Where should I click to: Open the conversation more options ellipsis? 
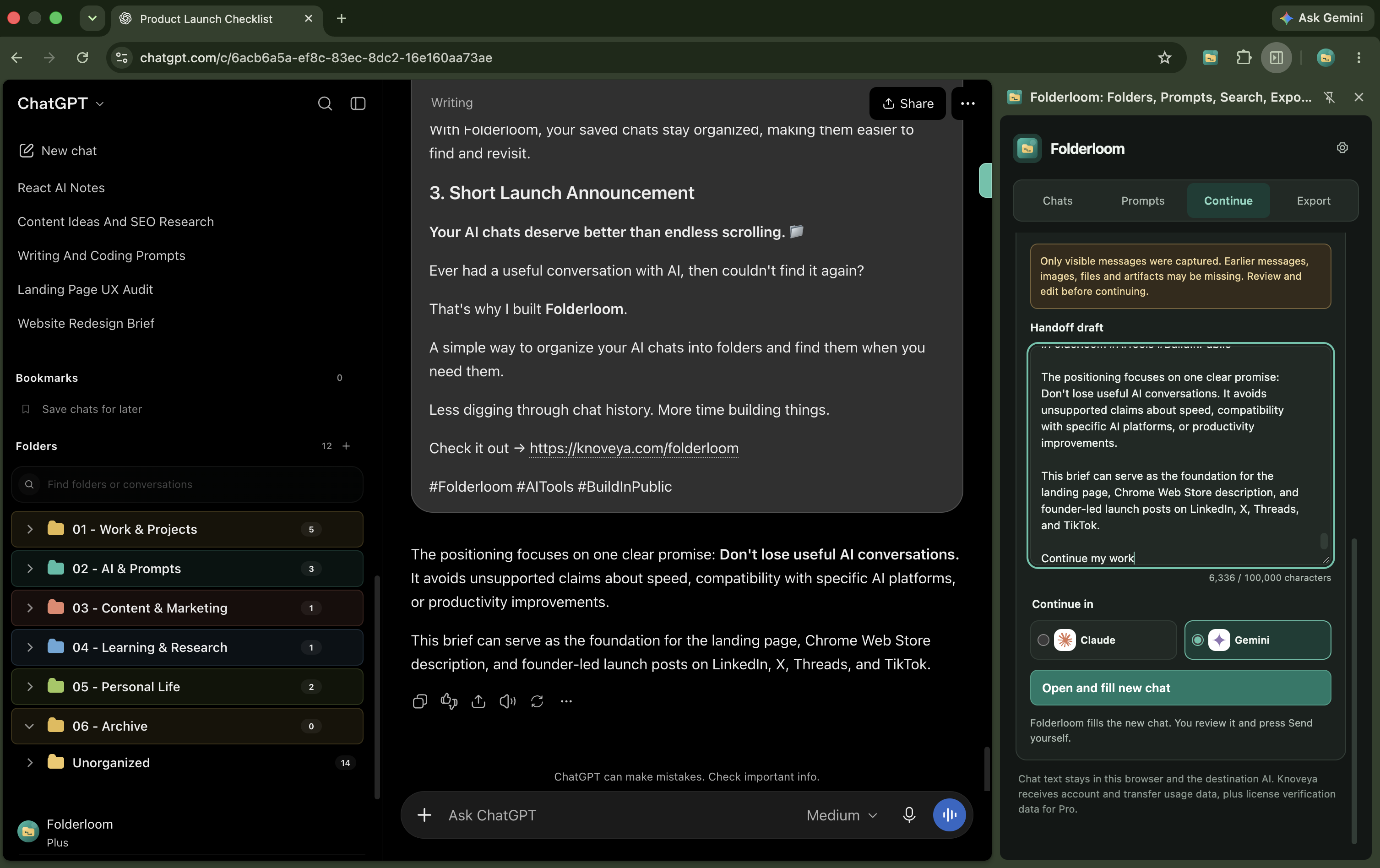(967, 104)
